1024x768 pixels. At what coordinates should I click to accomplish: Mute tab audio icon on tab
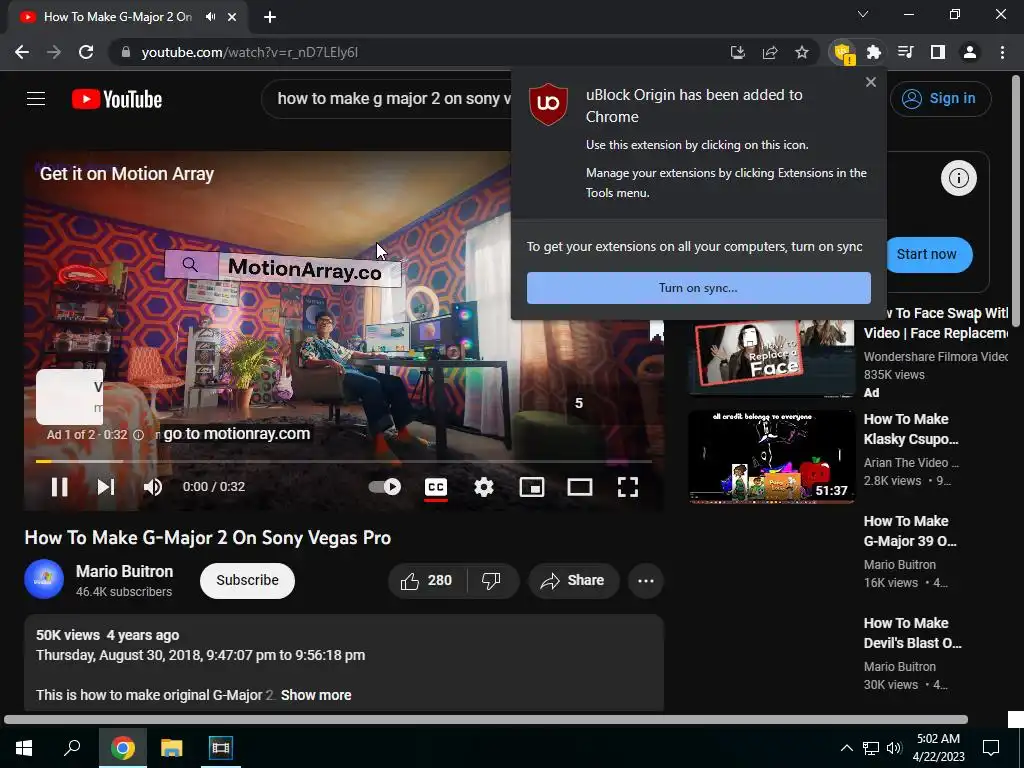210,17
